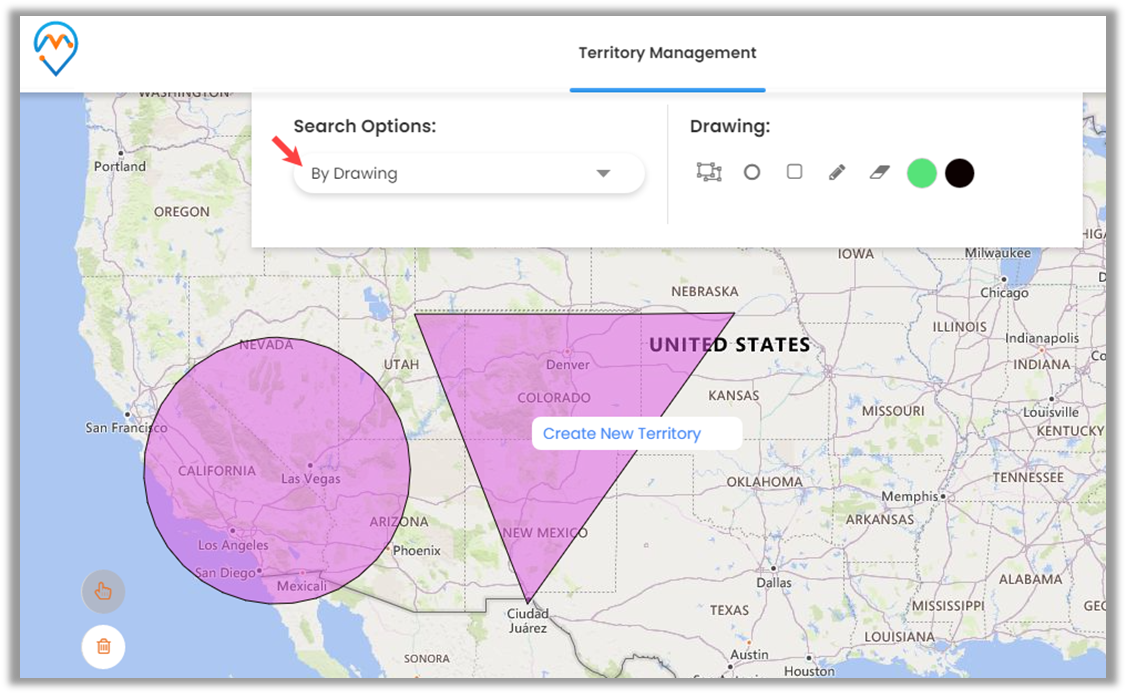Screen dimensions: 1127x694
Task: Select the polygon drawing tool
Action: pos(709,172)
